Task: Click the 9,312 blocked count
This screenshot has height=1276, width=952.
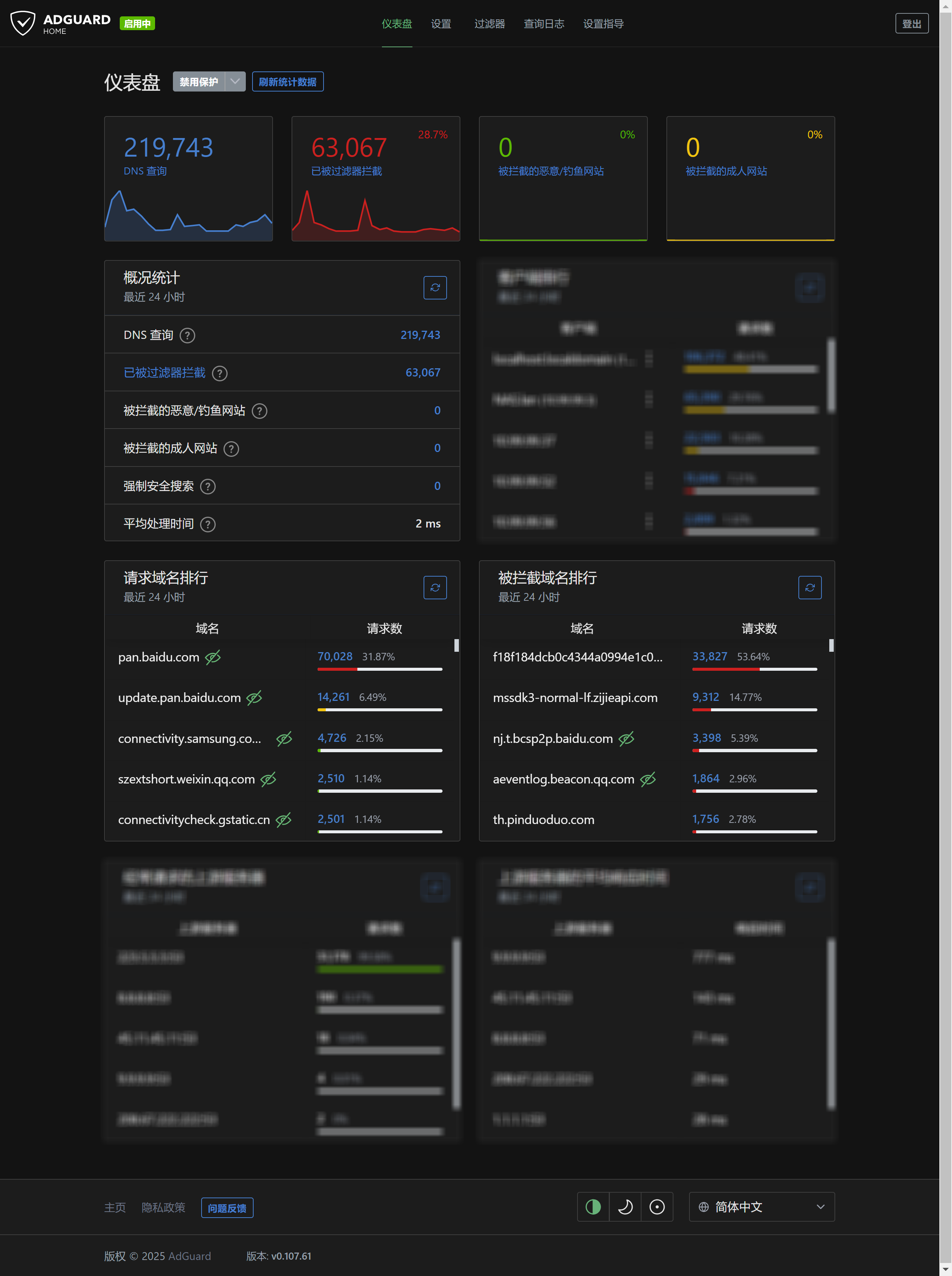Action: coord(705,697)
